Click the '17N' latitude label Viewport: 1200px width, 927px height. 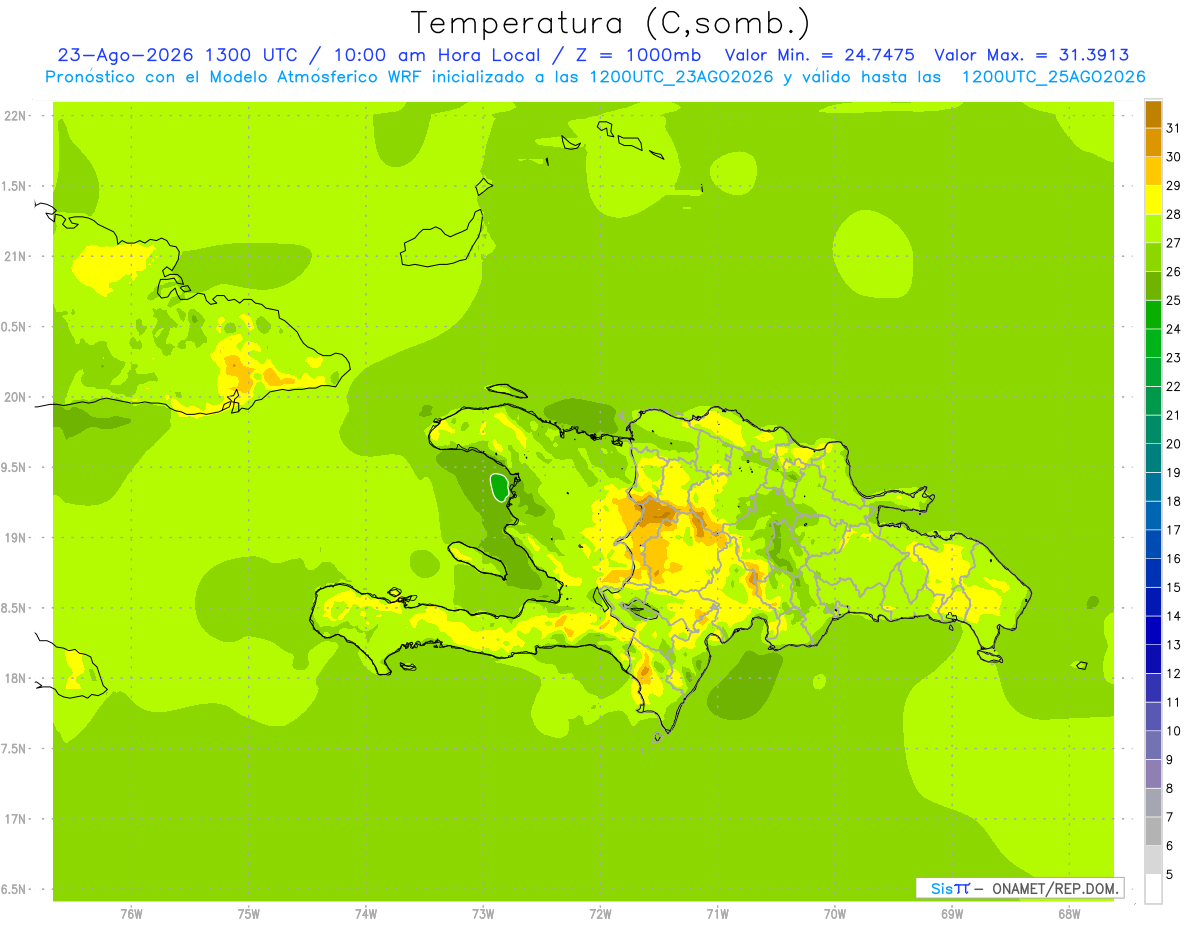coord(17,819)
